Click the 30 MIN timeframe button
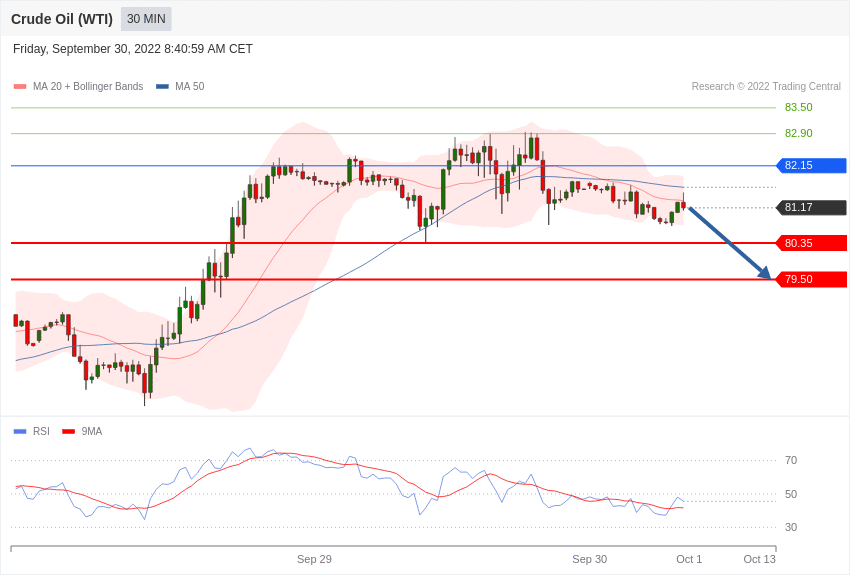 146,19
